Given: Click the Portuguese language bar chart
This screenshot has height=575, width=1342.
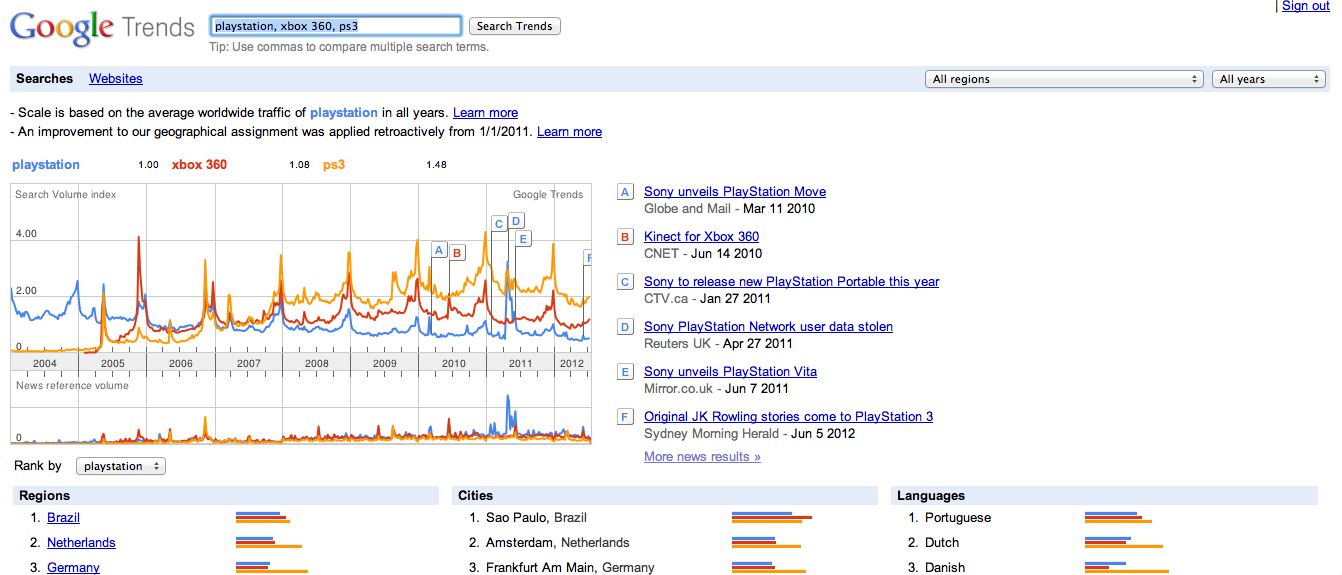Looking at the screenshot, I should pyautogui.click(x=1118, y=518).
